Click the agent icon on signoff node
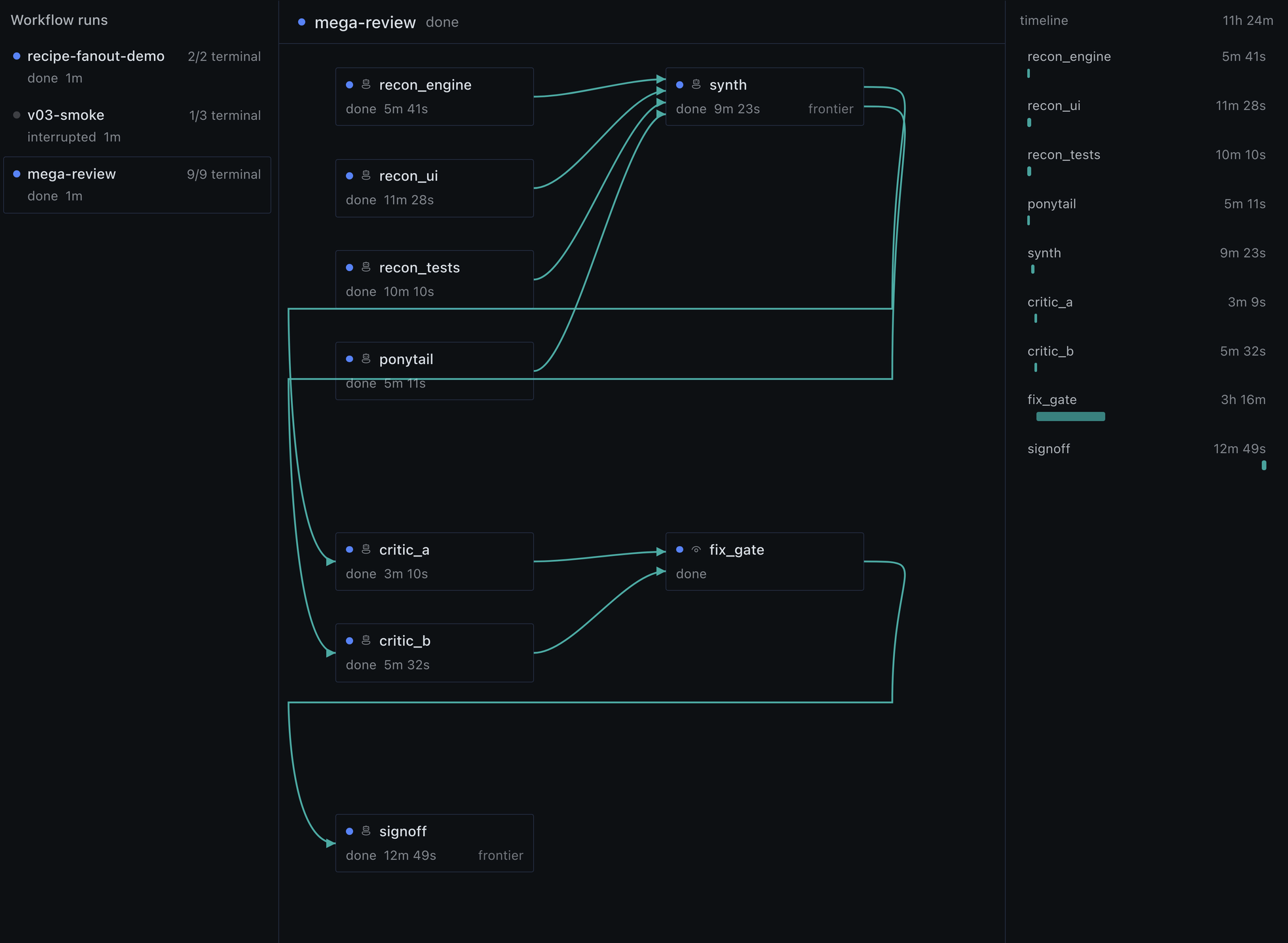 366,831
